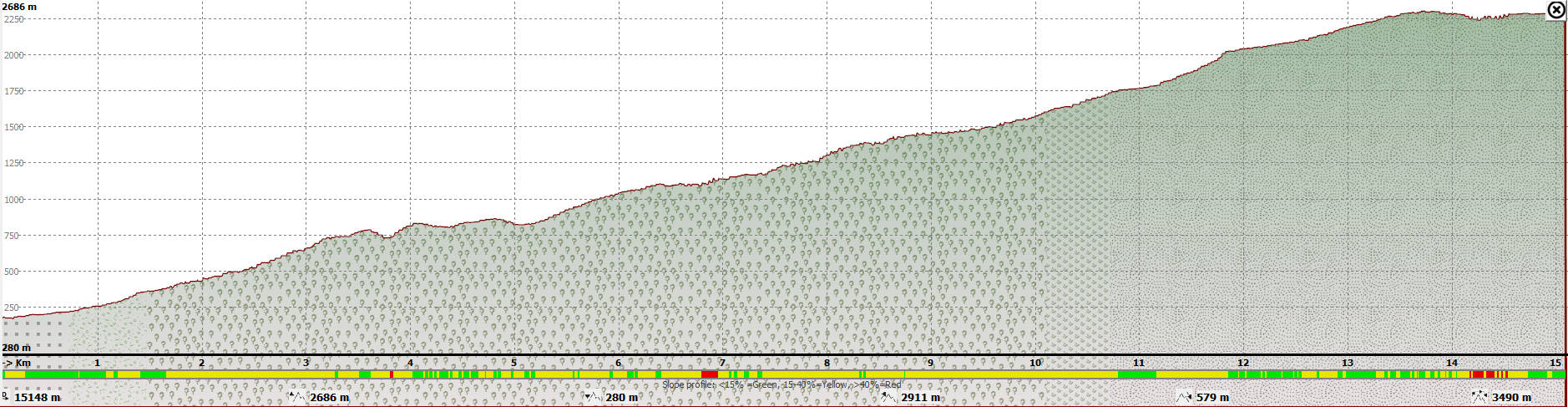Click the '280 m' label above the Km axis
Image resolution: width=1568 pixels, height=407 pixels.
pos(17,348)
